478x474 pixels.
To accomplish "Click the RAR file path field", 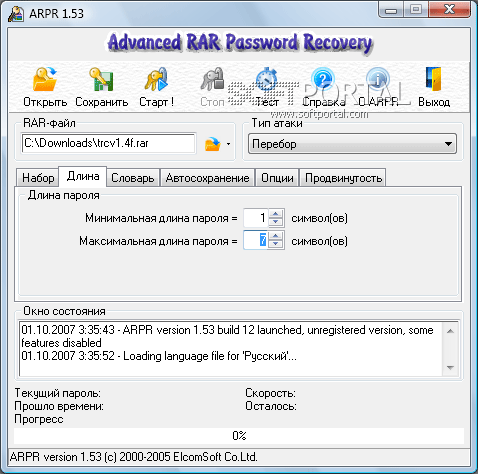I will click(x=108, y=143).
